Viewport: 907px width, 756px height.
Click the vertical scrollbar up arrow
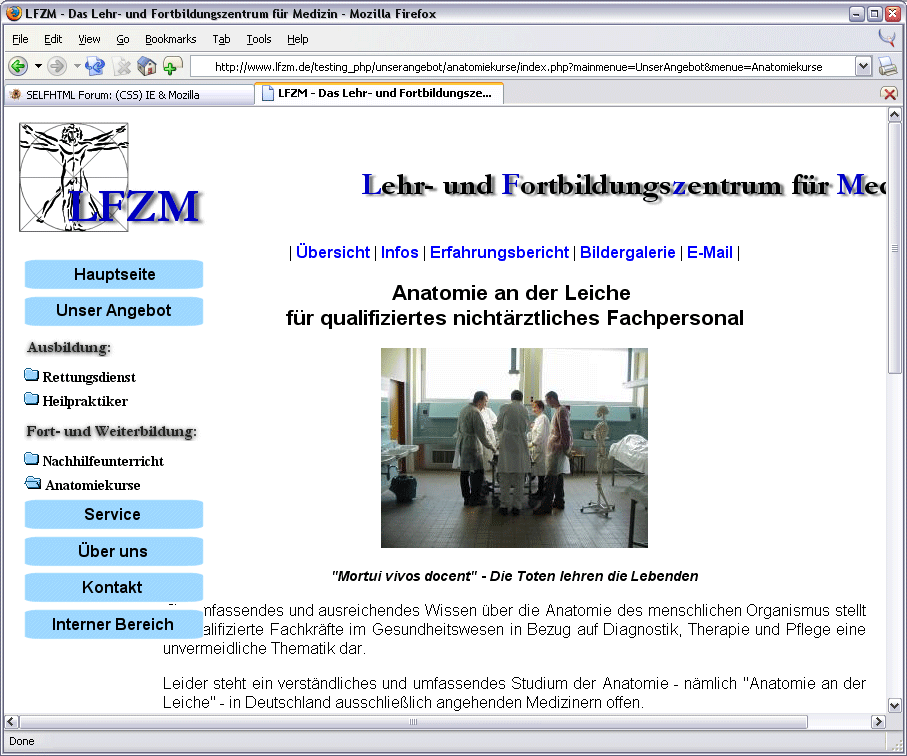coord(894,115)
